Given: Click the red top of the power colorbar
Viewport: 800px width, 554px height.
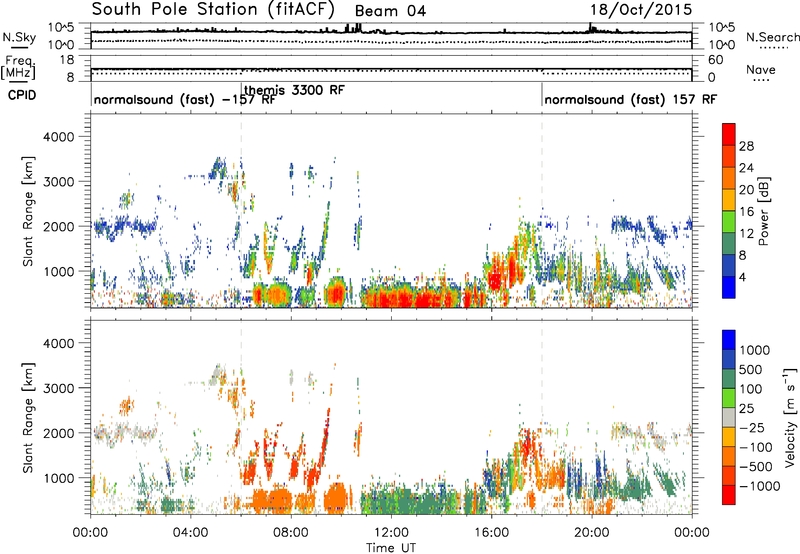Looking at the screenshot, I should pos(729,134).
